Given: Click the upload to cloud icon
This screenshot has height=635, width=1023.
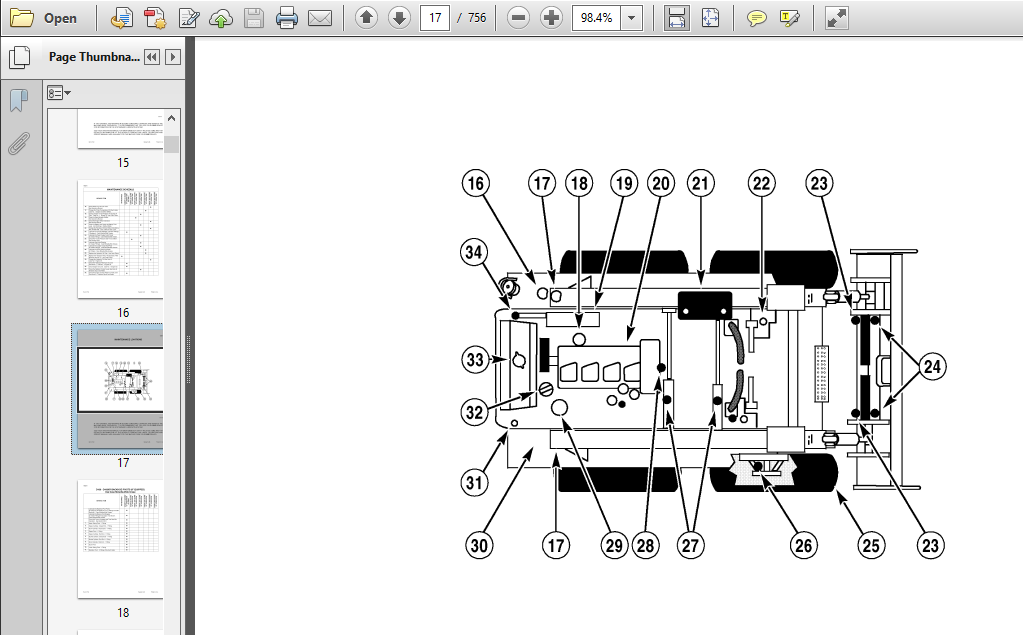Looking at the screenshot, I should (221, 18).
